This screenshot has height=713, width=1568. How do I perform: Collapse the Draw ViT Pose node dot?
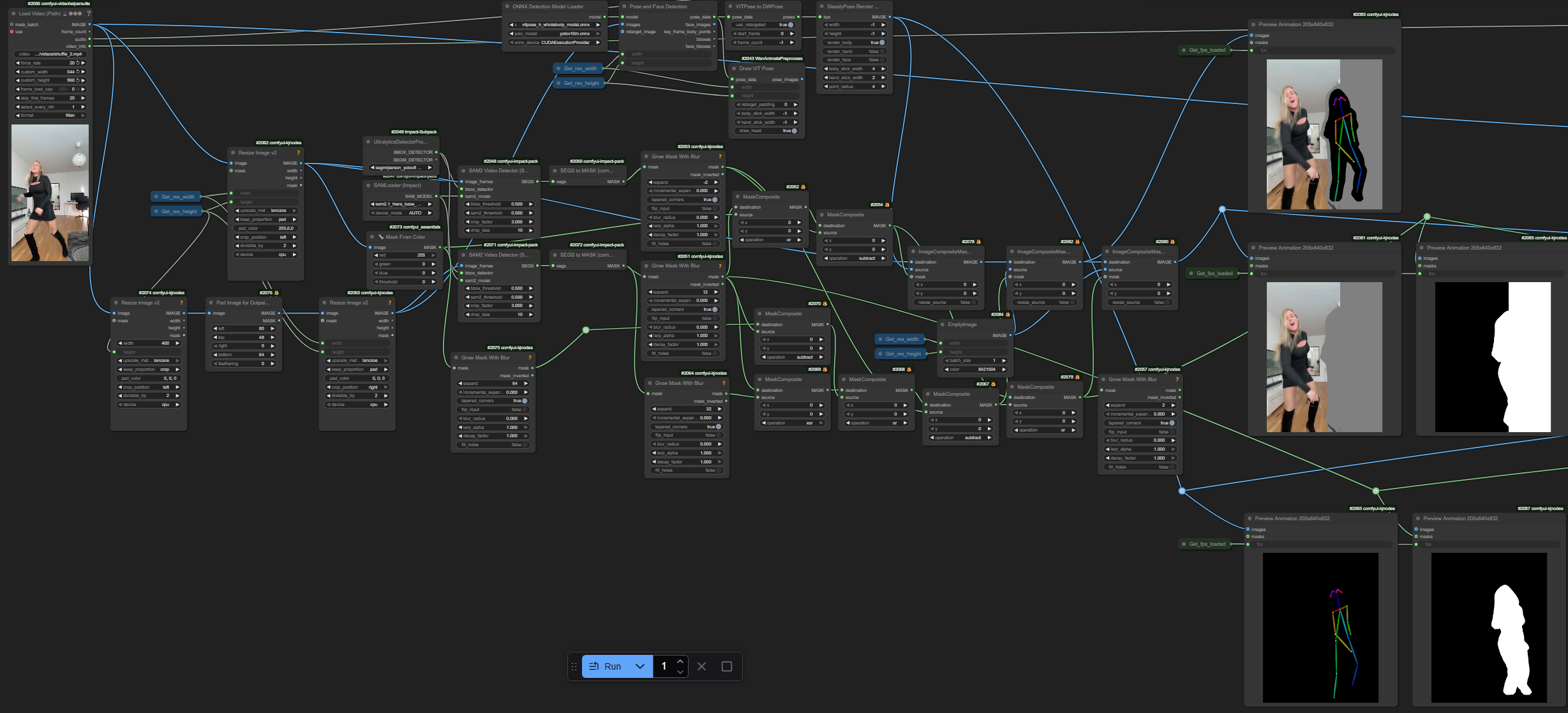click(x=734, y=68)
